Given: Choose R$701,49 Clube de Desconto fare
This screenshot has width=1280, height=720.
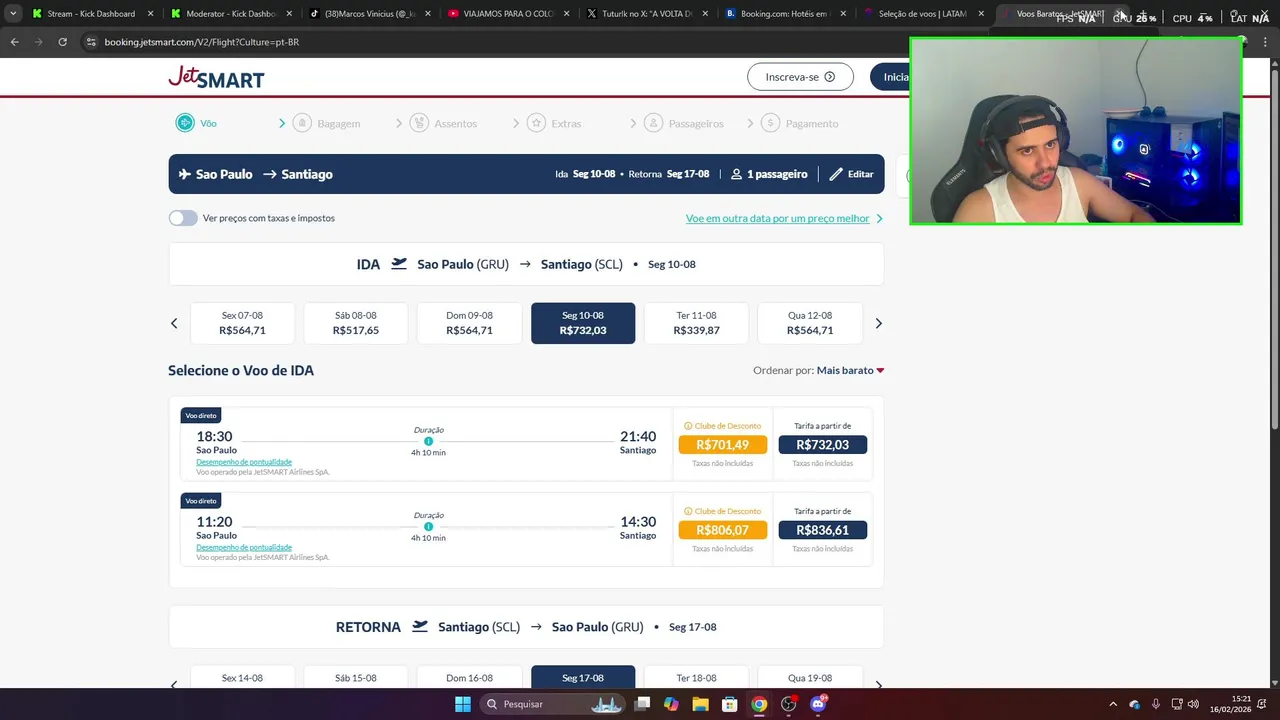Looking at the screenshot, I should coord(722,445).
